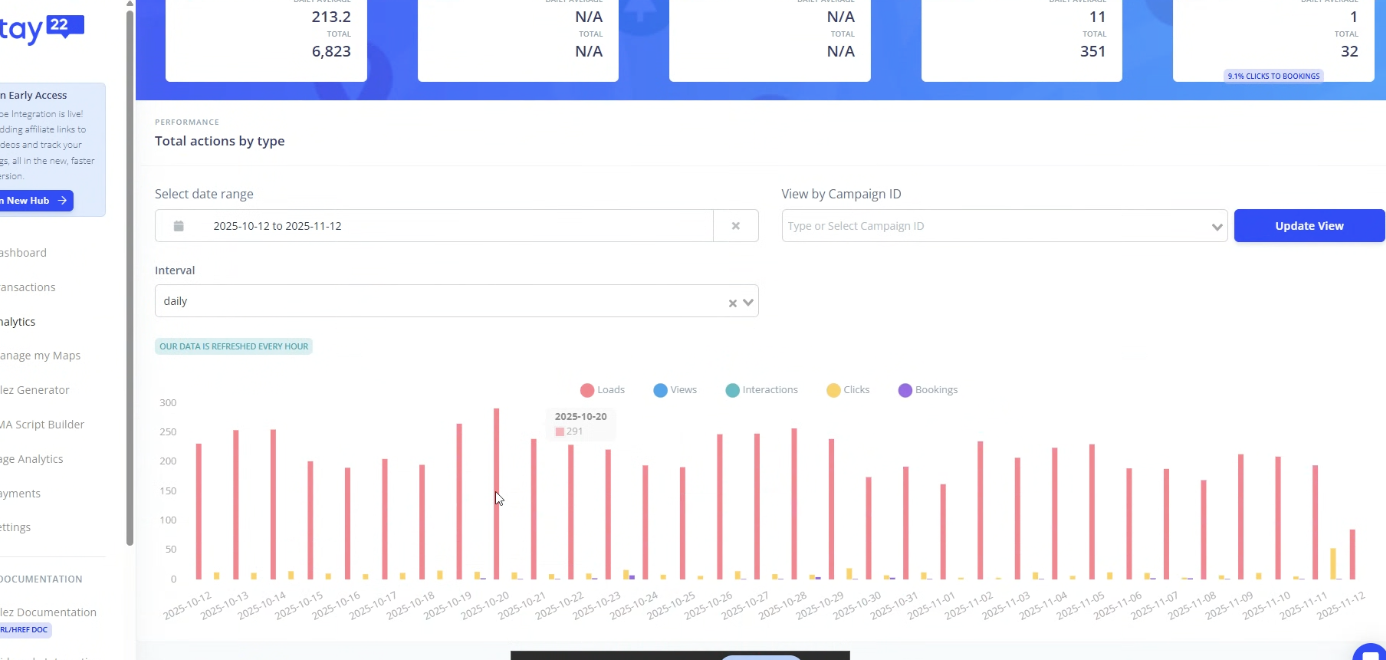Click the Loads bar for 2025-10-20
The width and height of the screenshot is (1386, 660).
coord(496,493)
